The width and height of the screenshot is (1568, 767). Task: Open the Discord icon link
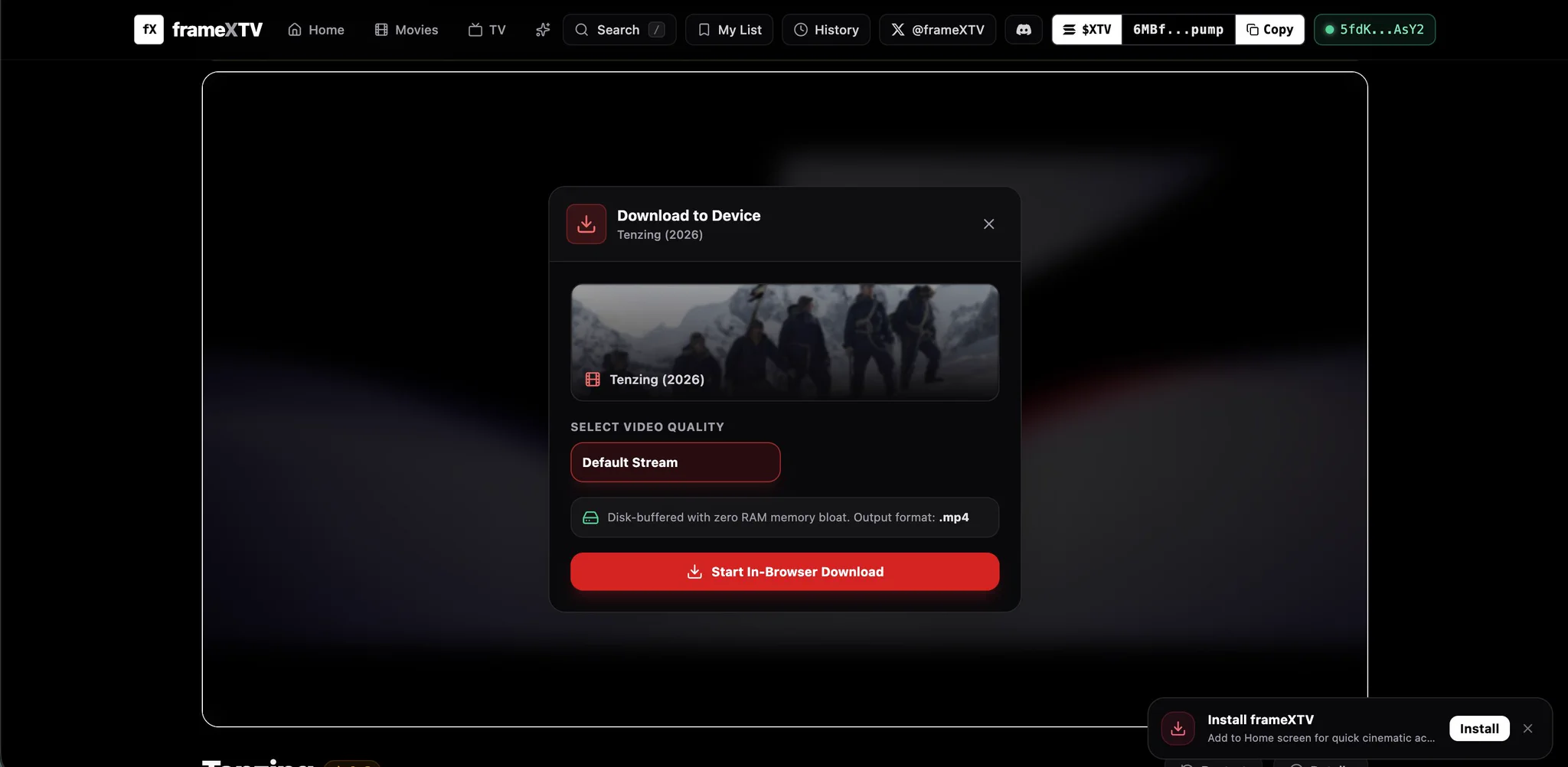tap(1024, 29)
